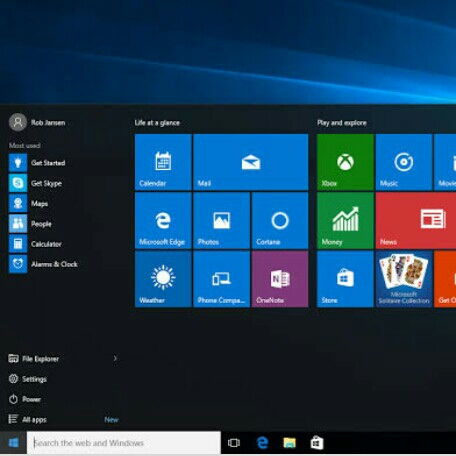Click the Search the web and Windows box
Viewport: 456px width, 456px height.
[124, 443]
